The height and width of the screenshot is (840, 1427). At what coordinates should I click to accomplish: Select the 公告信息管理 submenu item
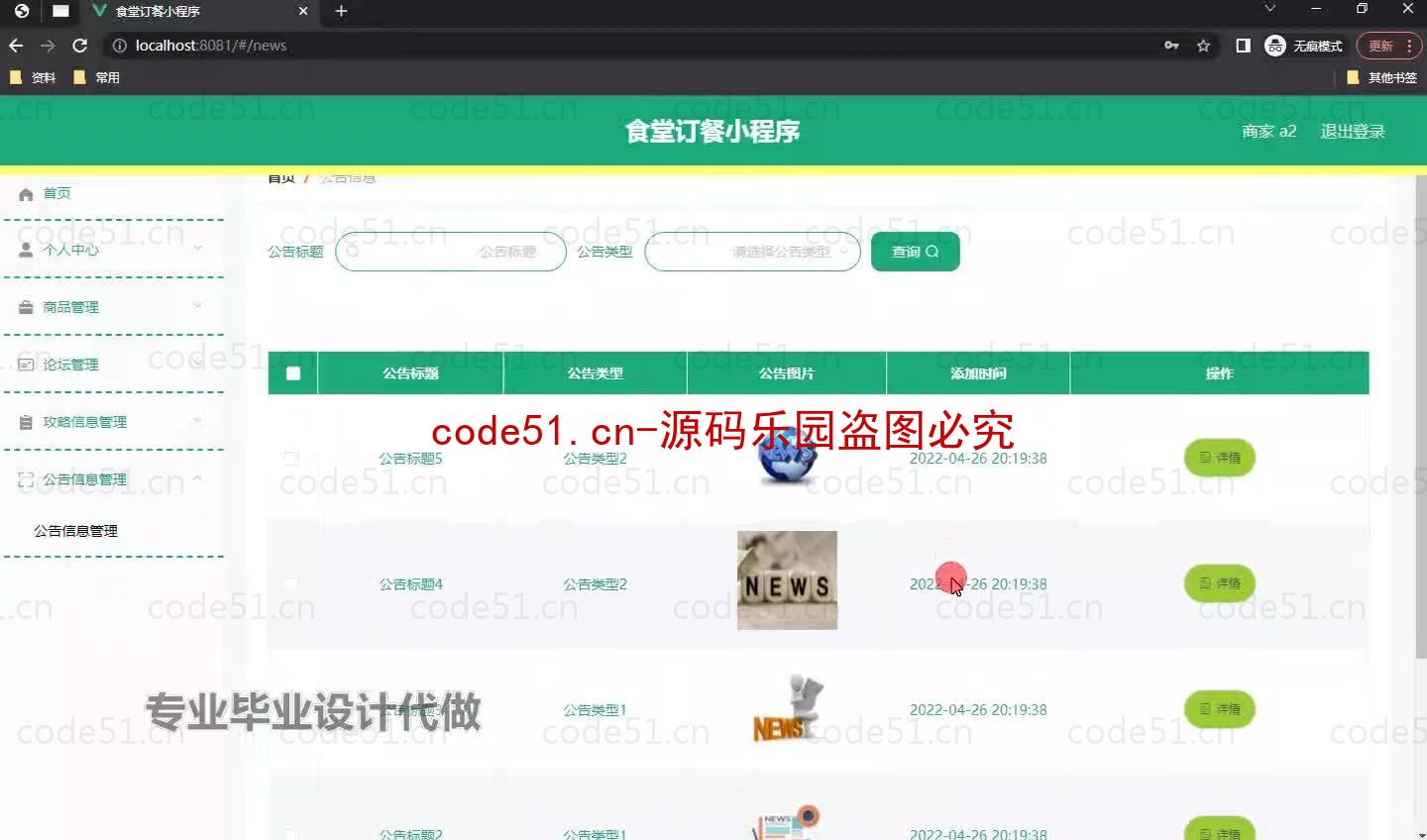[x=75, y=531]
